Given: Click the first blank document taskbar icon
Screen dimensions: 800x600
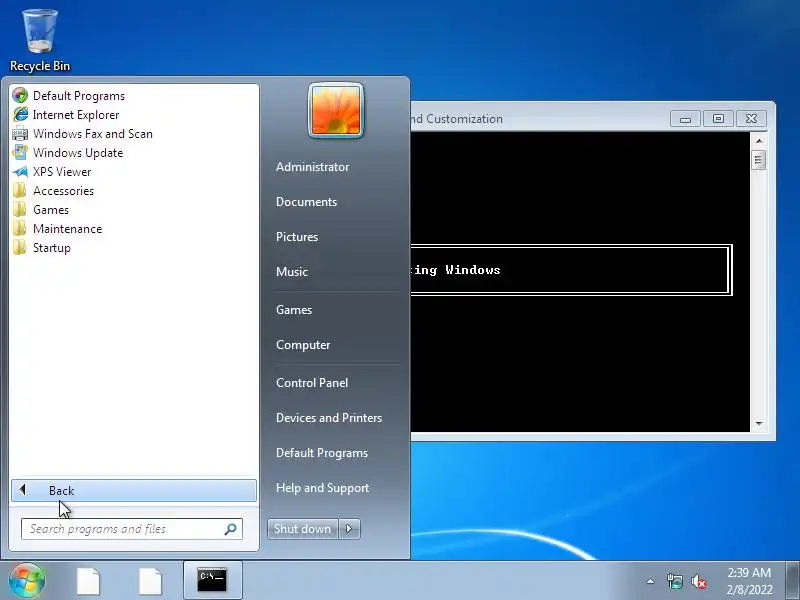Looking at the screenshot, I should (x=88, y=581).
